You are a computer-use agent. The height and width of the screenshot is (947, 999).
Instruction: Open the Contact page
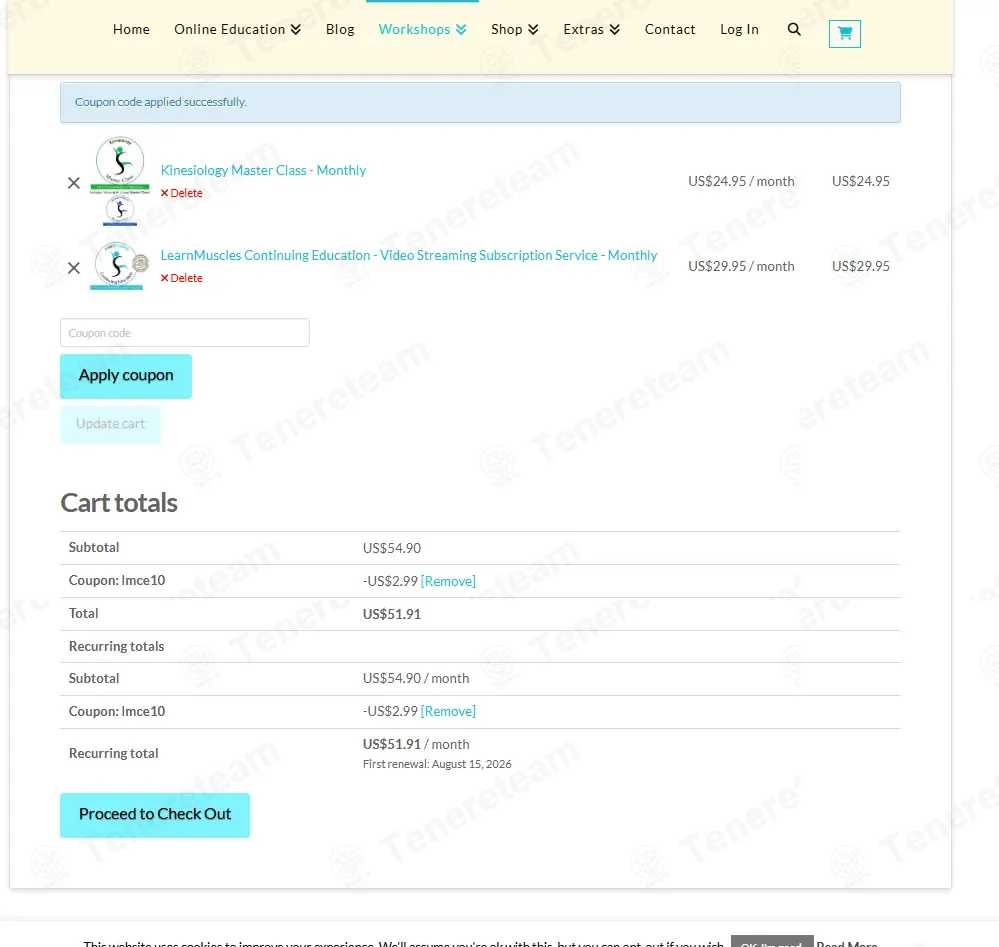670,29
